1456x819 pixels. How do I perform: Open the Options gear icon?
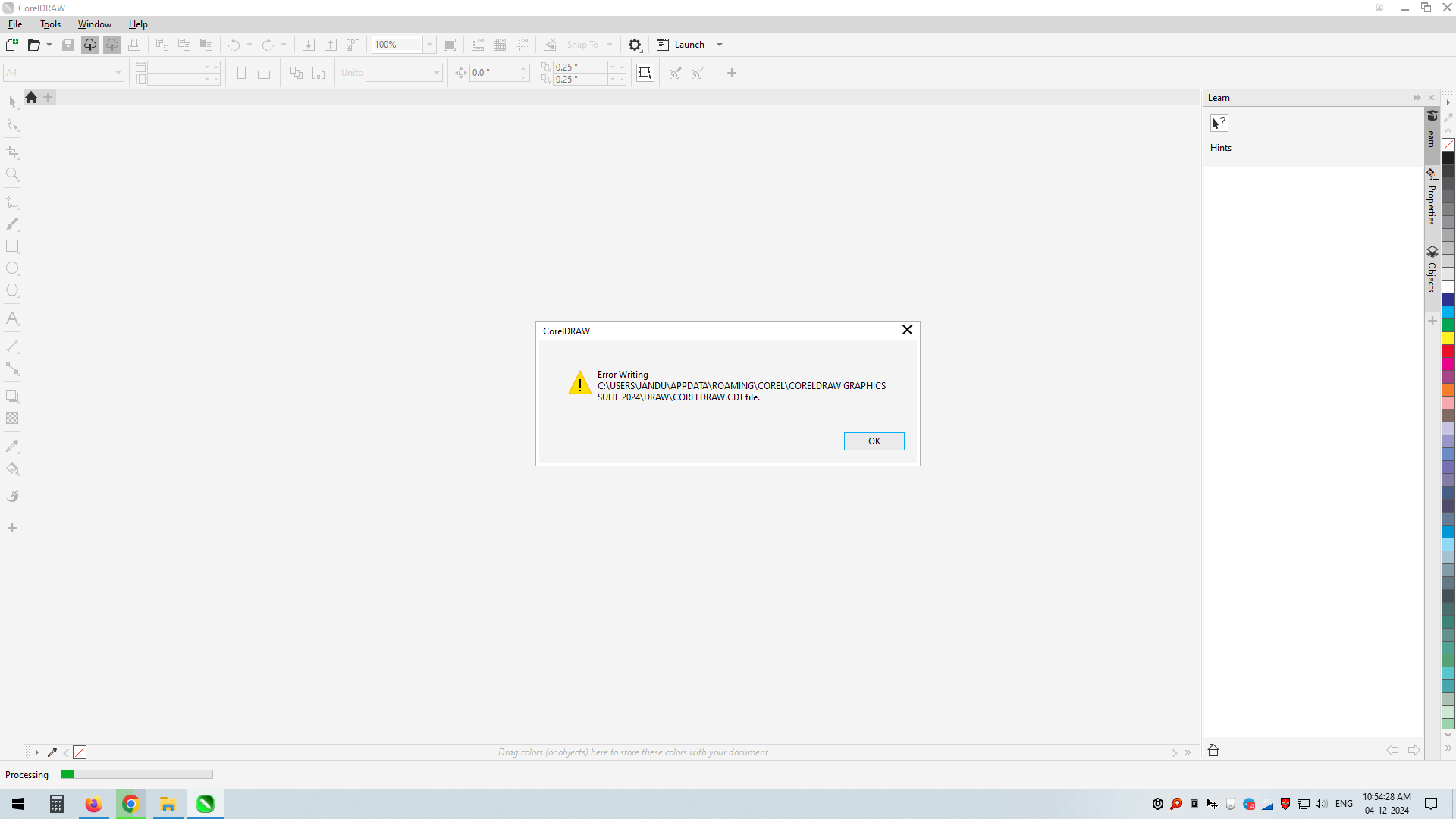(635, 45)
